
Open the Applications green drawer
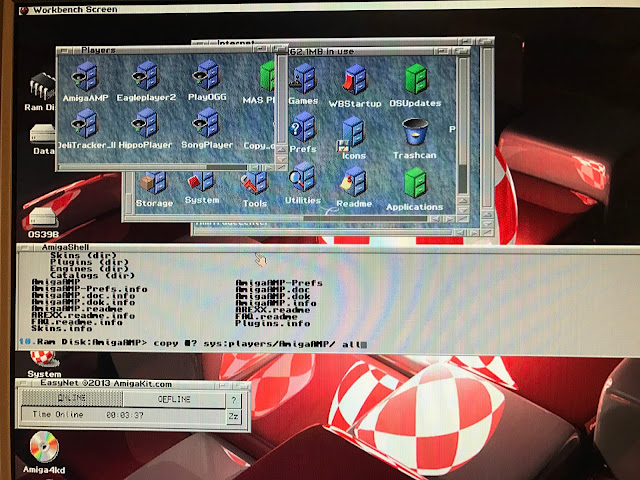click(x=415, y=184)
